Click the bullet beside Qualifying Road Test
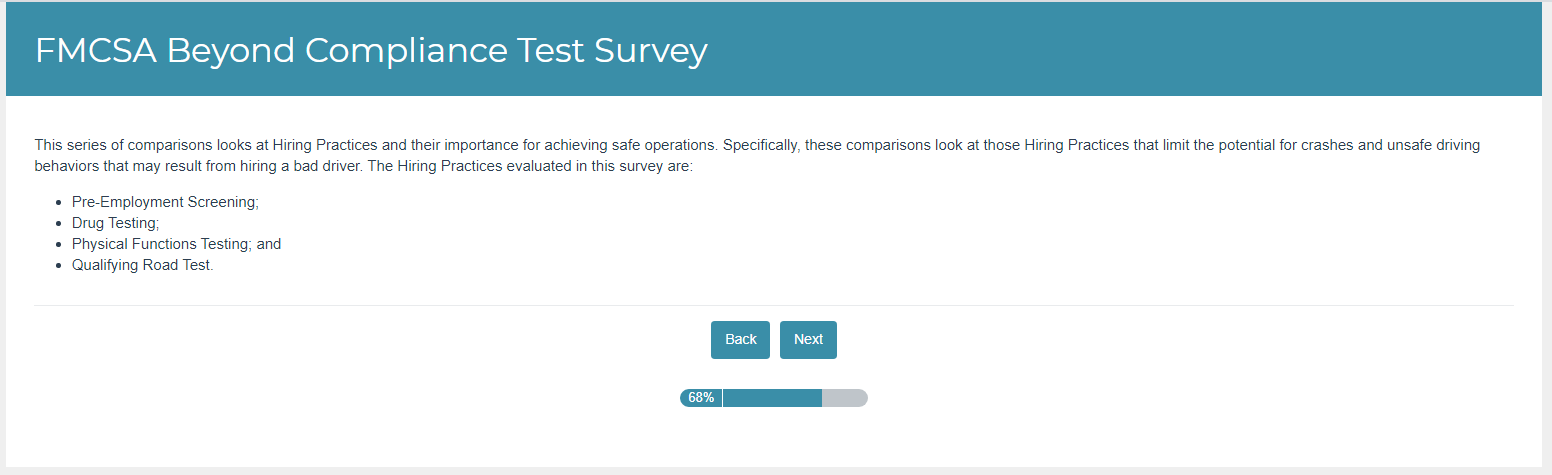The image size is (1552, 475). (60, 266)
